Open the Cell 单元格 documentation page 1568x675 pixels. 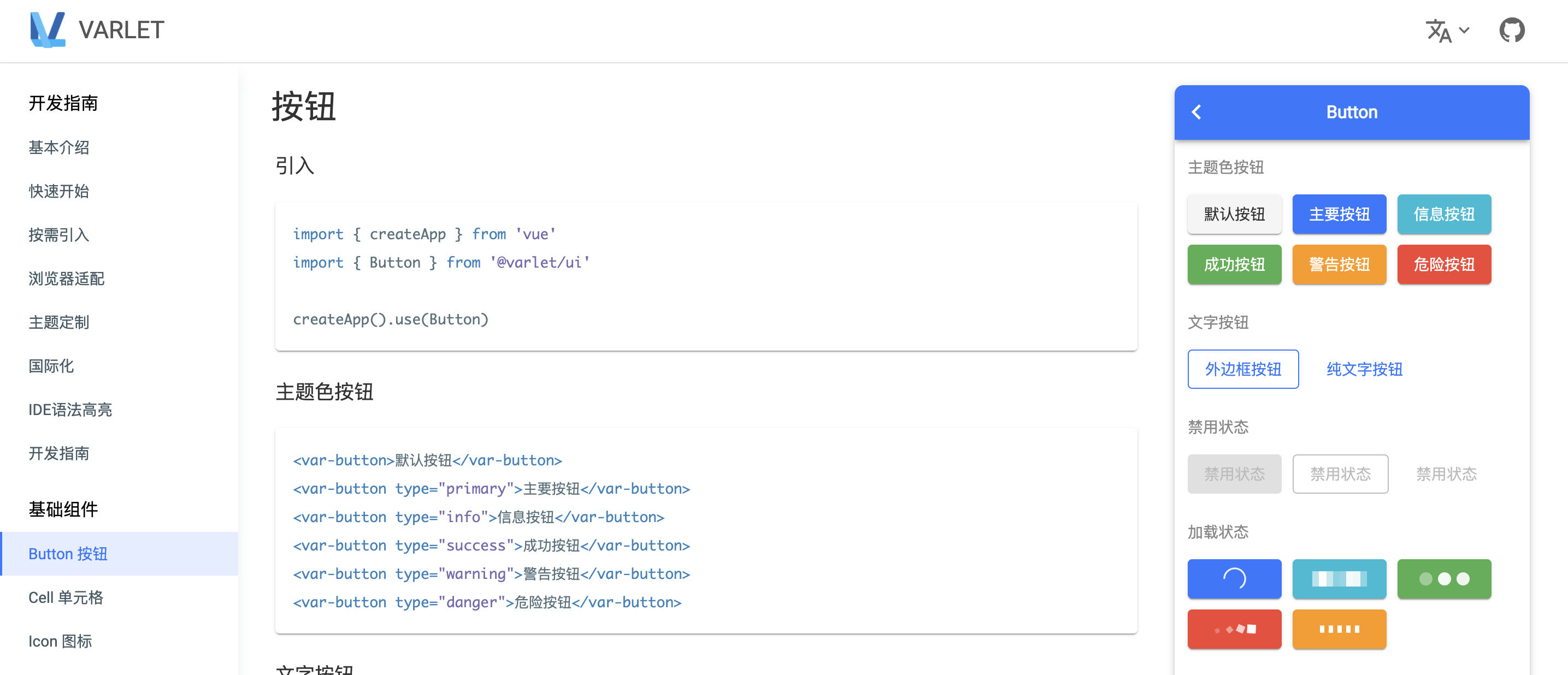[x=66, y=597]
